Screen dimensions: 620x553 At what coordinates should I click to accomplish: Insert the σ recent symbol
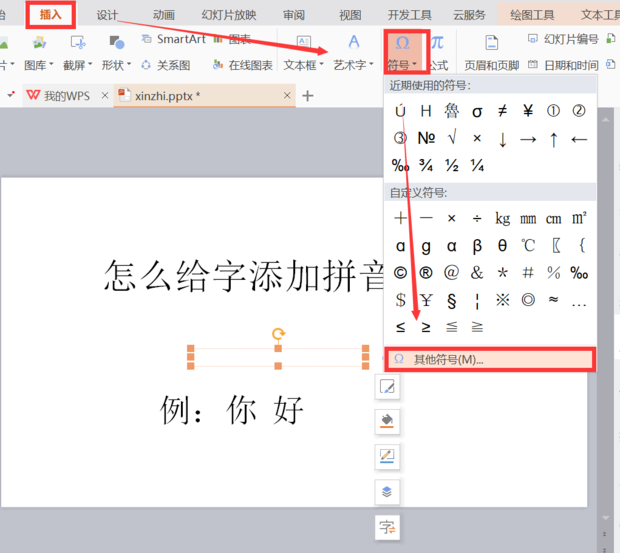[x=477, y=112]
